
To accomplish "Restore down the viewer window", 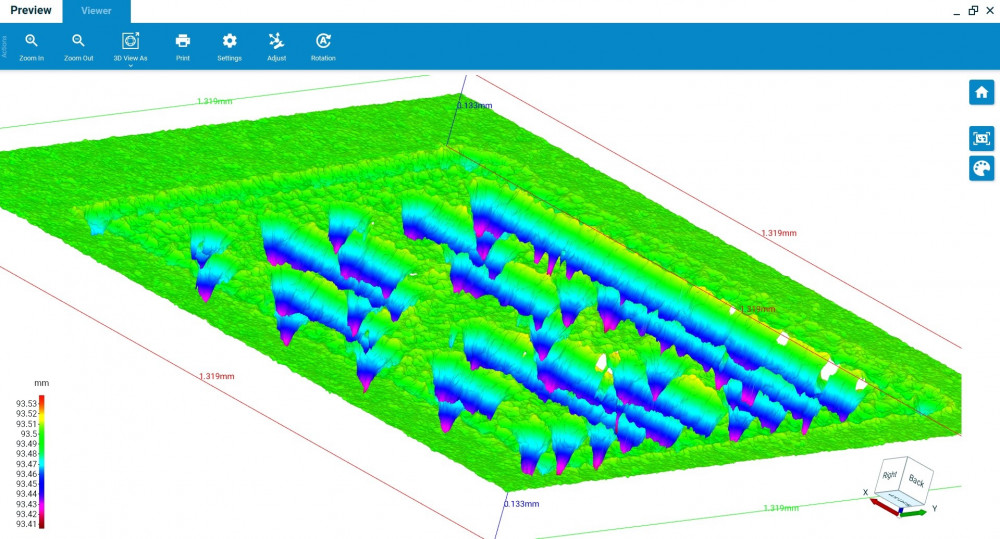I will pos(973,10).
